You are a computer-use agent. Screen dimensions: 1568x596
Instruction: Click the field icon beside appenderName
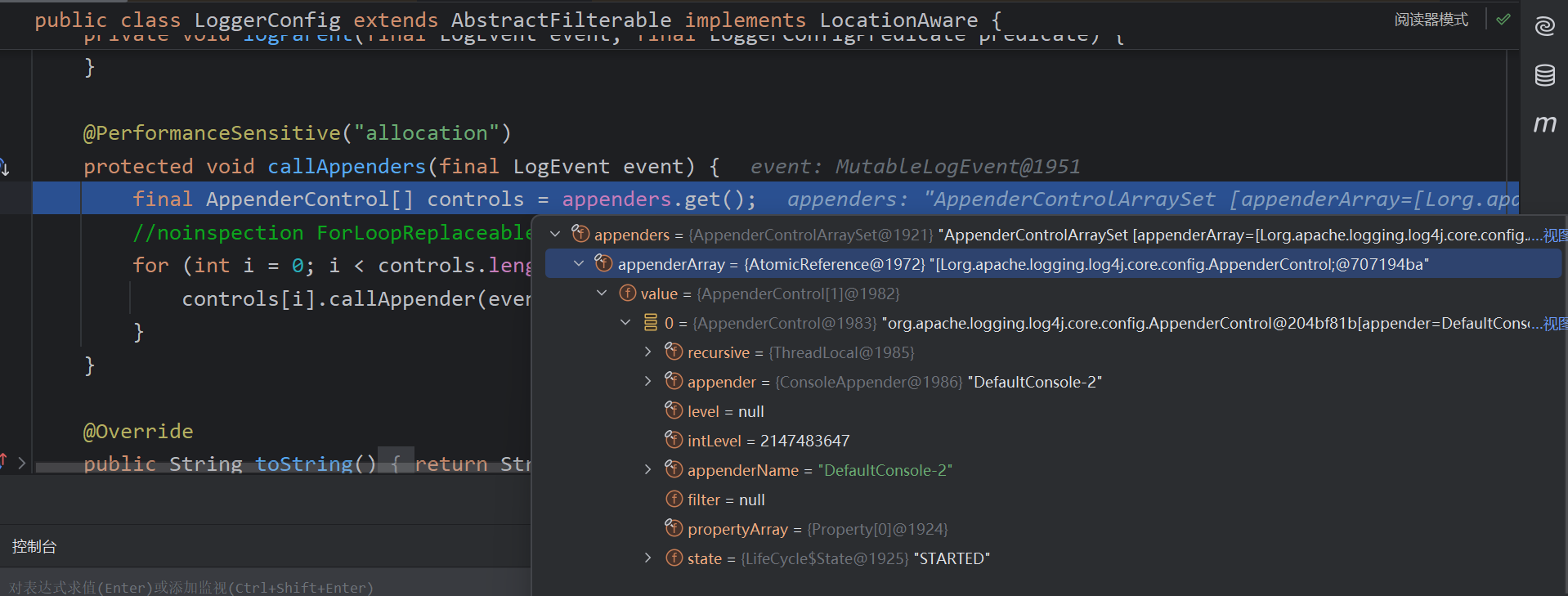click(674, 469)
